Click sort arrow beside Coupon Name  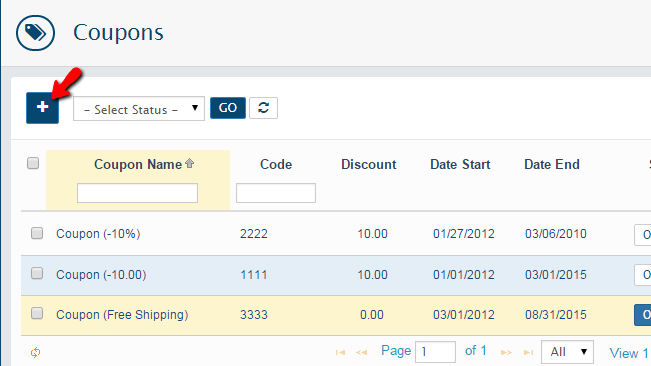tap(190, 163)
